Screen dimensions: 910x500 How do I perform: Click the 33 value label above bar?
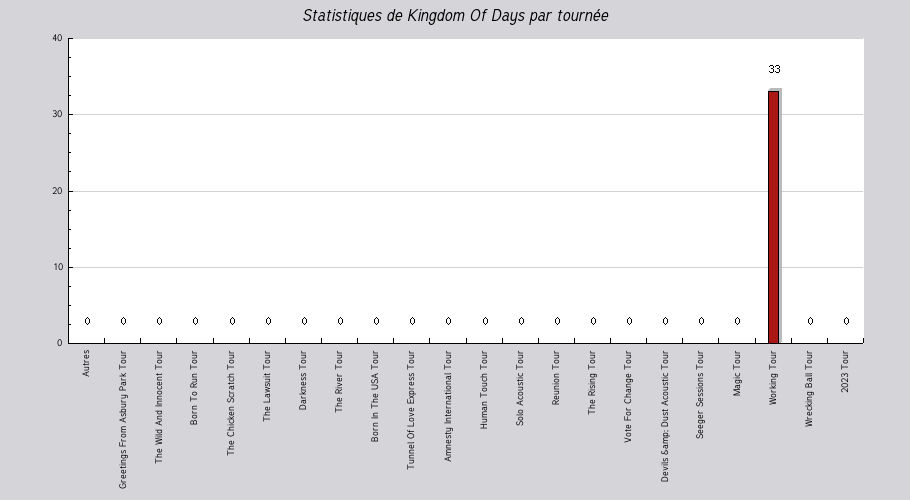[x=774, y=70]
